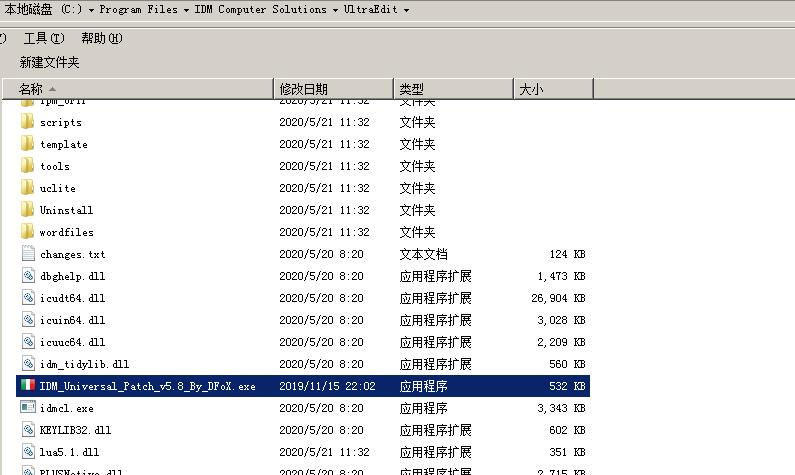
Task: Click the 2019/11/15 22:02 date cell
Action: [328, 386]
